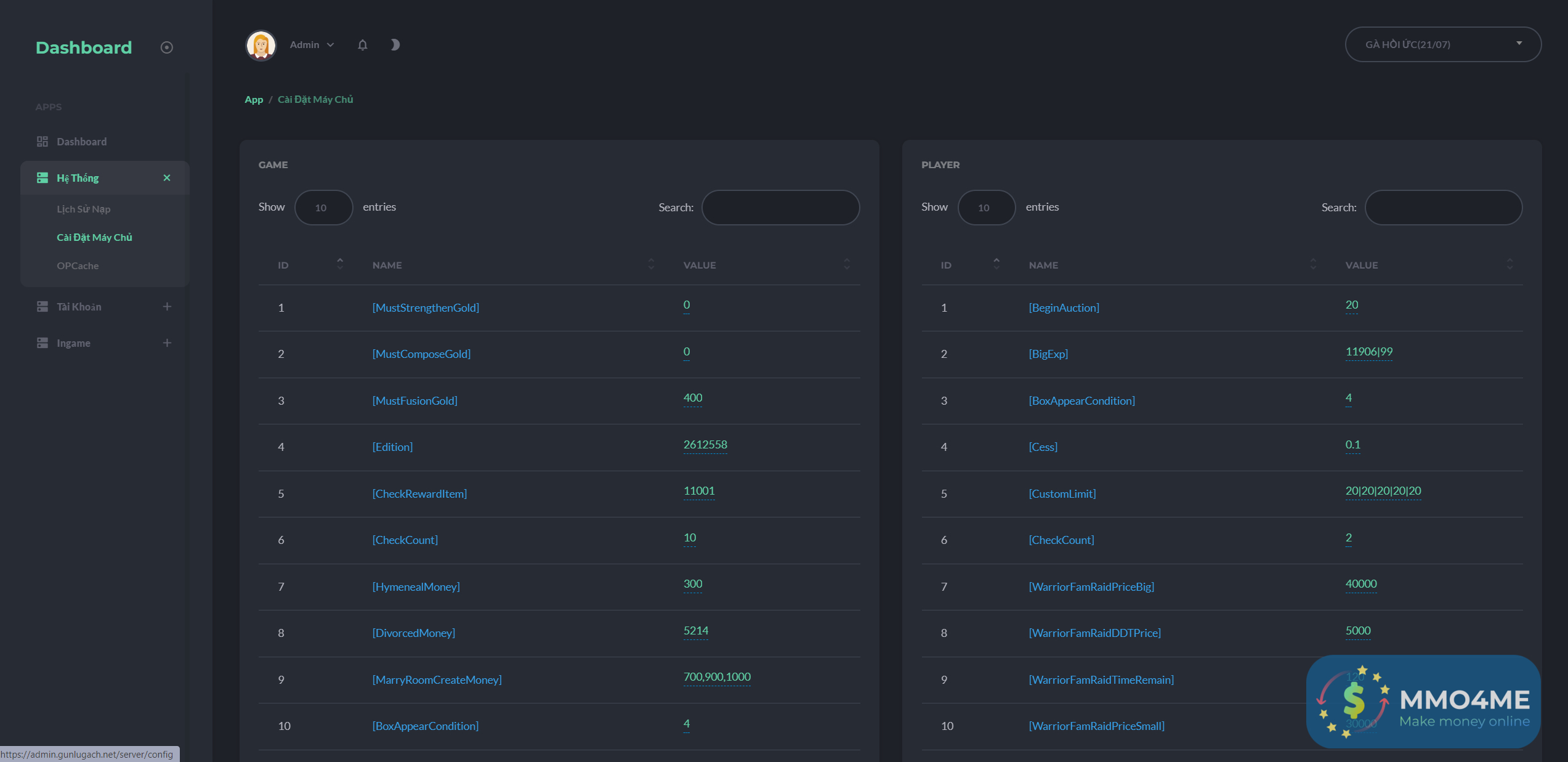Edit PLAYER CheckCount value 2

(1349, 538)
